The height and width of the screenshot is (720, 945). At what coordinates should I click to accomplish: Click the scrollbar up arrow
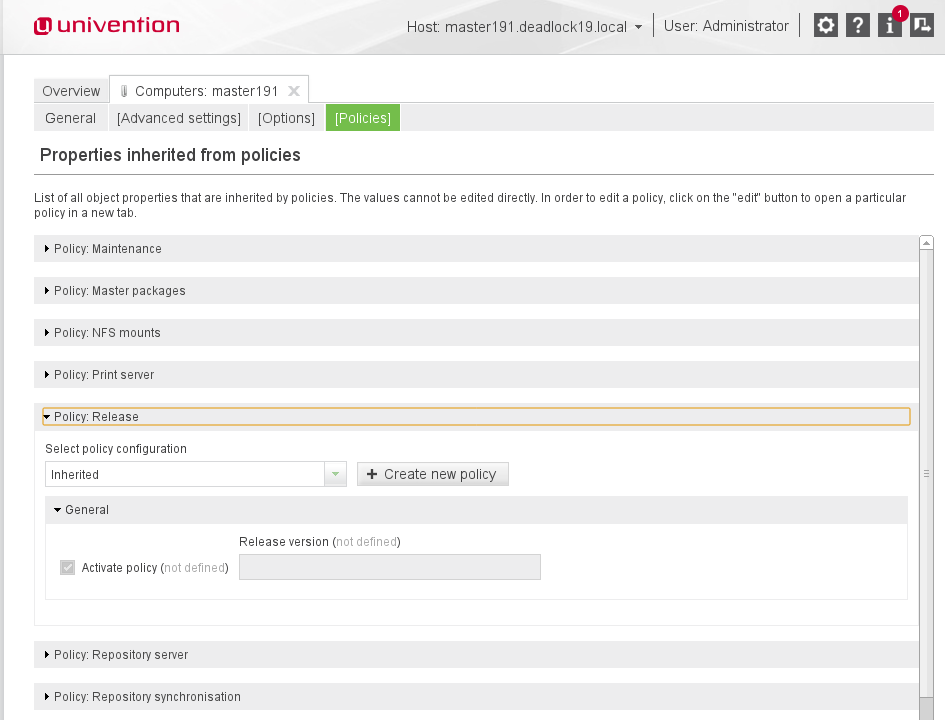click(926, 243)
